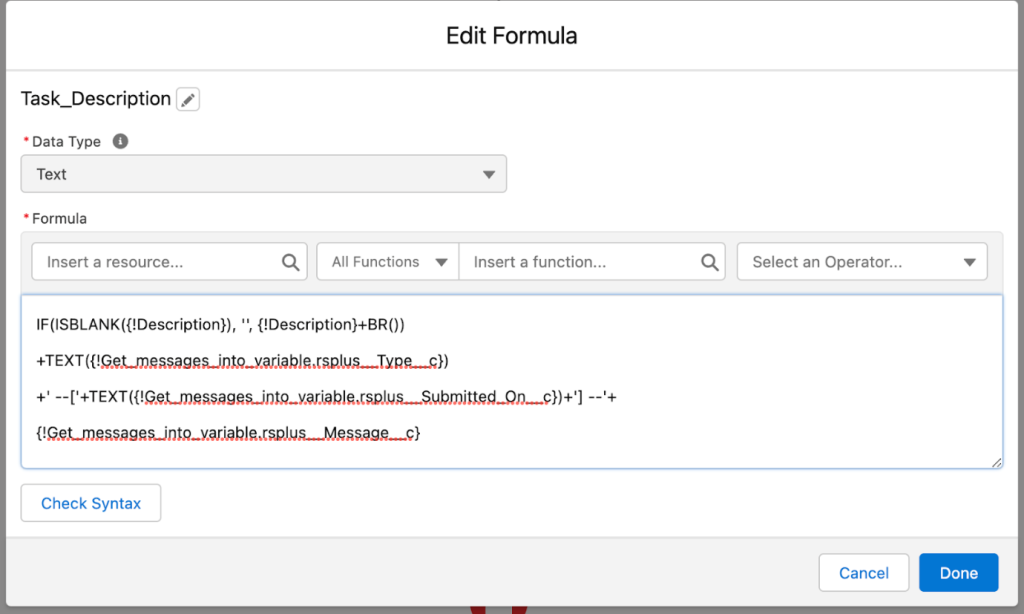This screenshot has height=614, width=1024.
Task: Click the formula box resize handle
Action: (x=996, y=461)
